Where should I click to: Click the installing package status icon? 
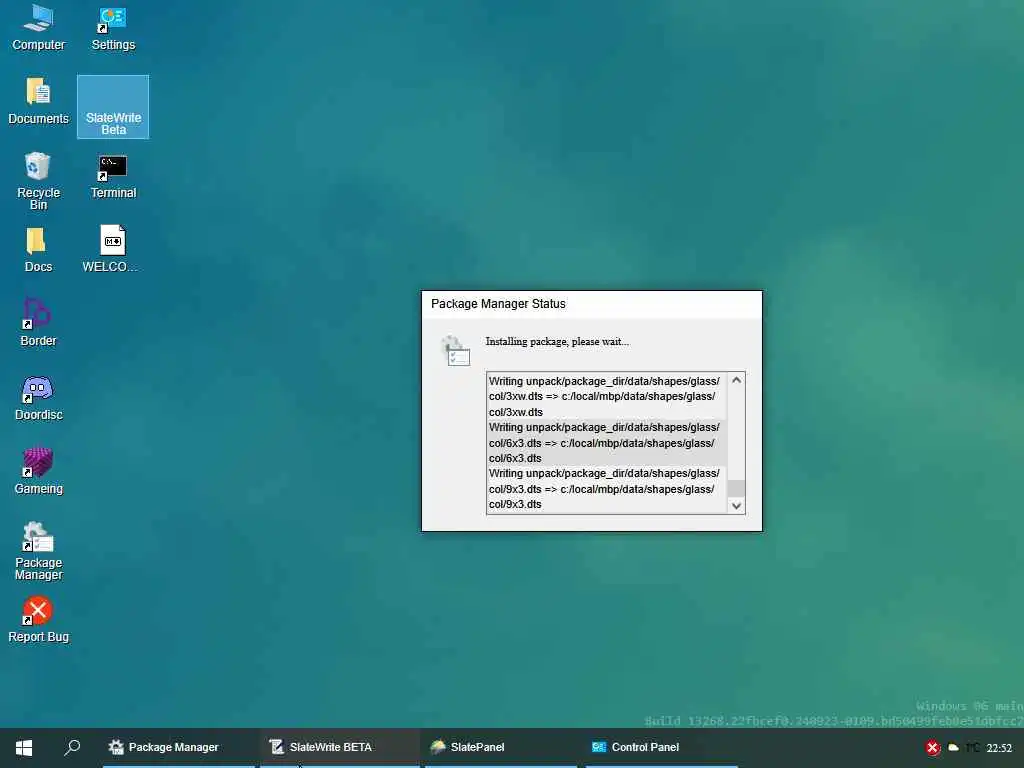tap(455, 351)
